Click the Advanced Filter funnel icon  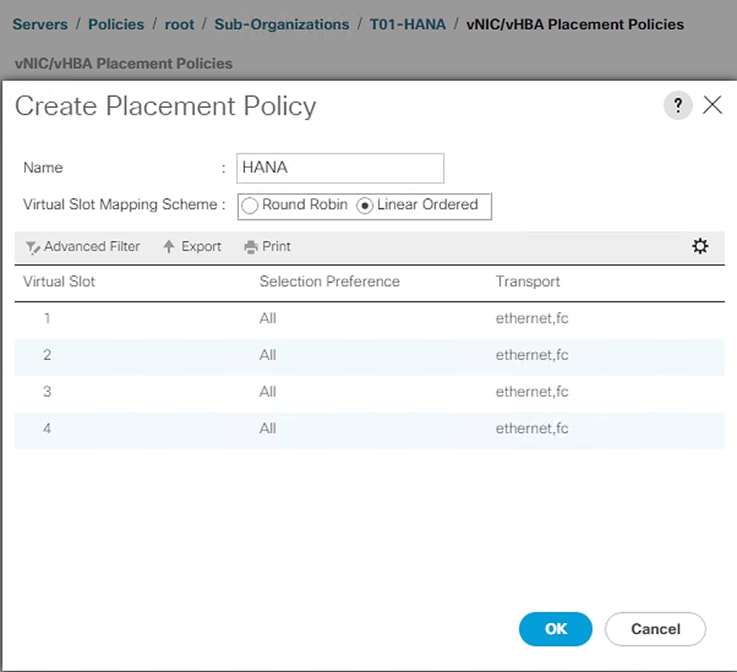(x=32, y=247)
